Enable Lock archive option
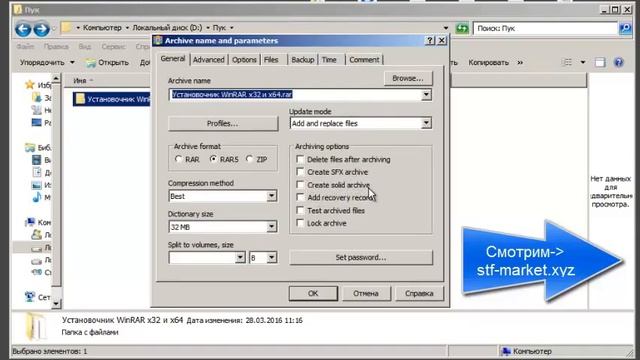This screenshot has height=360, width=640. pyautogui.click(x=300, y=223)
